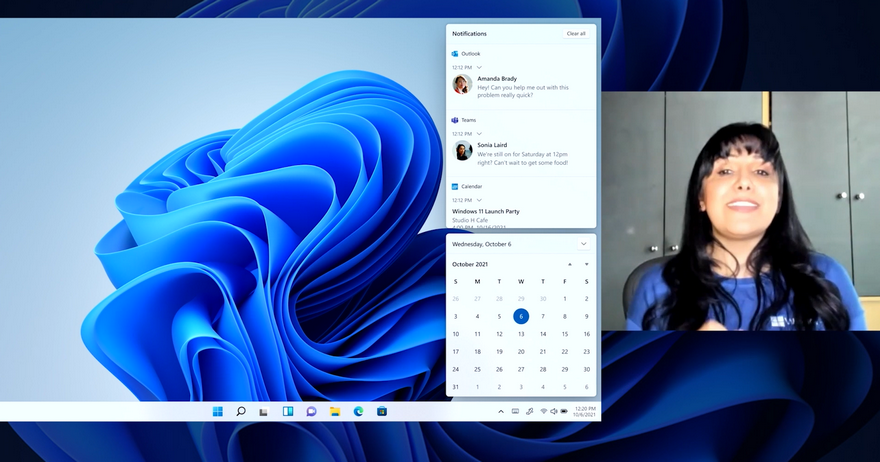Select October 12 in the calendar
880x462 pixels.
click(499, 334)
